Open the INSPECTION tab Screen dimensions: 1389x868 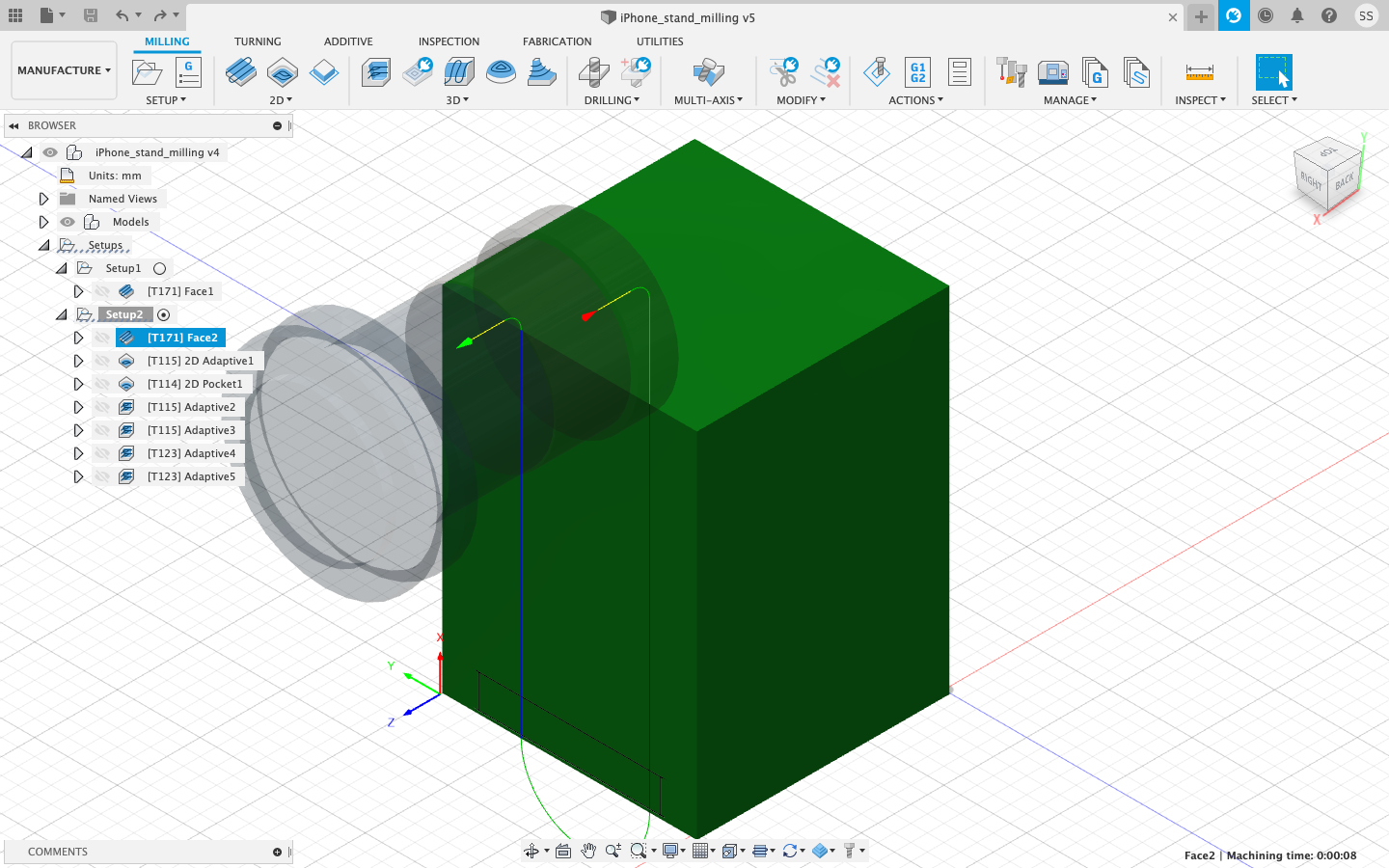coord(449,41)
